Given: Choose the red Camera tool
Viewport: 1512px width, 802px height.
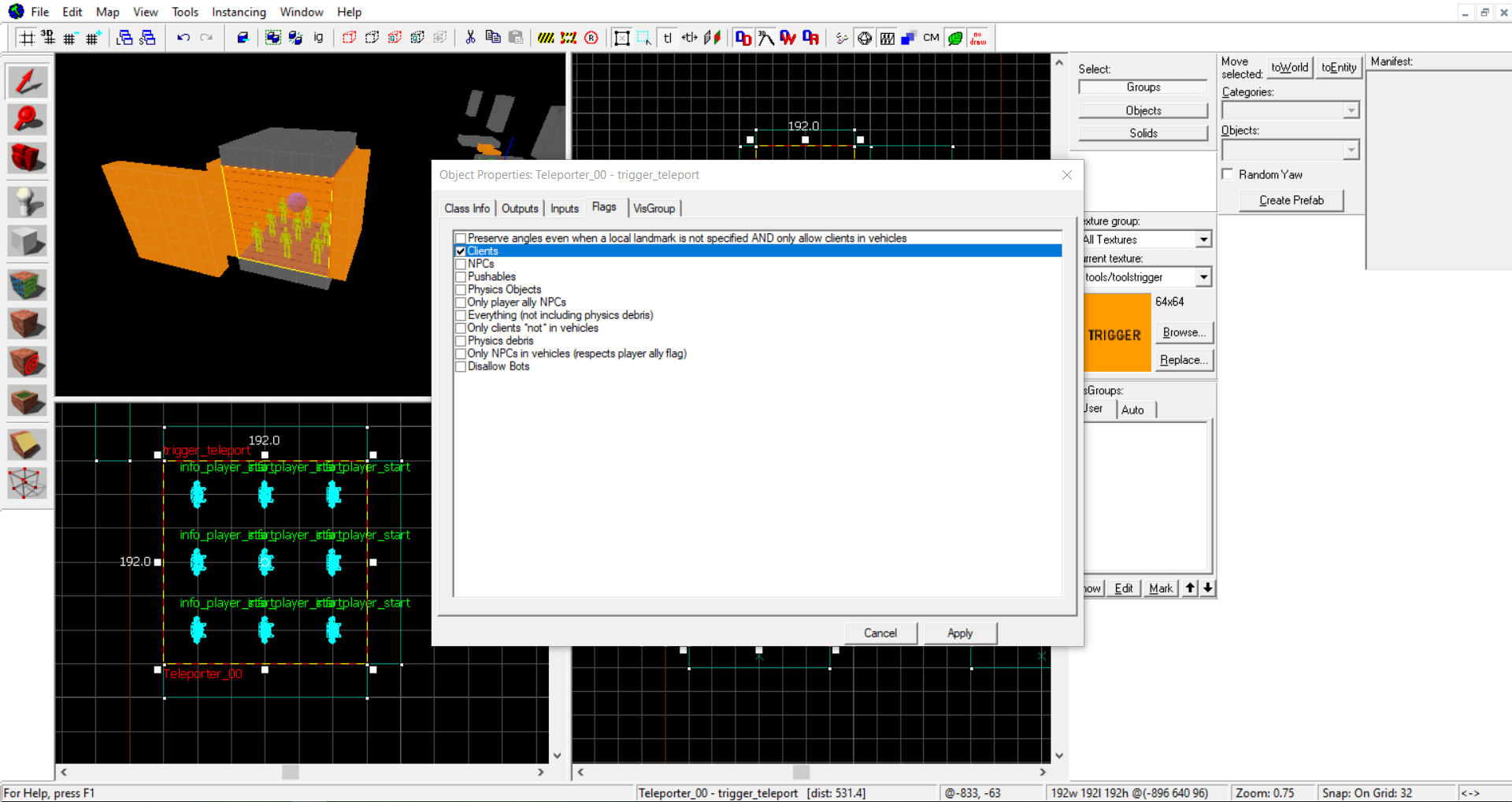Looking at the screenshot, I should click(x=28, y=158).
